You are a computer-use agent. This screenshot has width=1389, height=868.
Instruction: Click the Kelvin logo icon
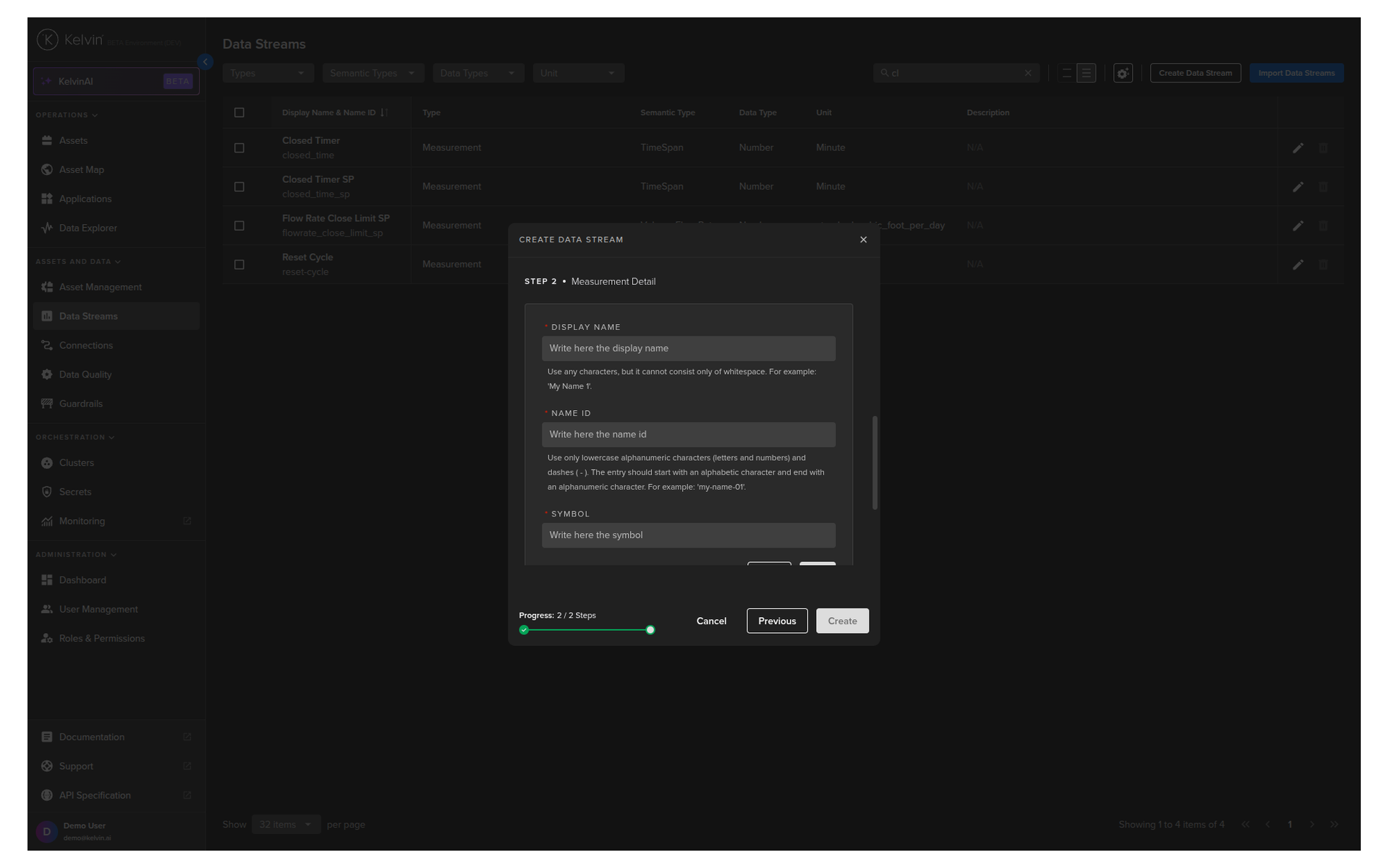click(48, 40)
